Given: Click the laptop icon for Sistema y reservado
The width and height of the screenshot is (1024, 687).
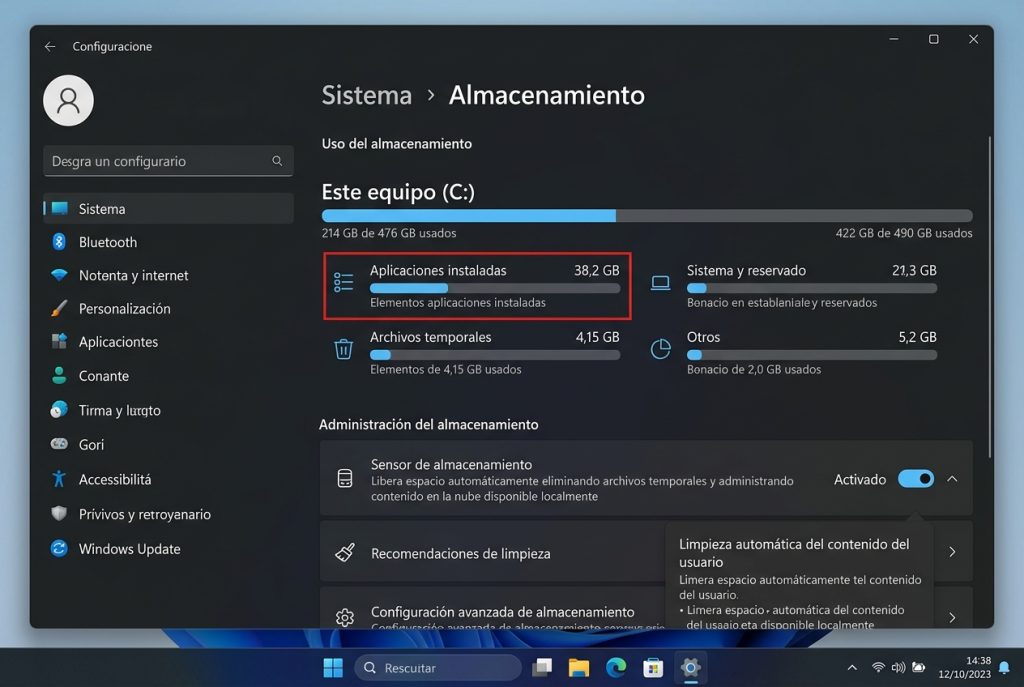Looking at the screenshot, I should click(660, 283).
